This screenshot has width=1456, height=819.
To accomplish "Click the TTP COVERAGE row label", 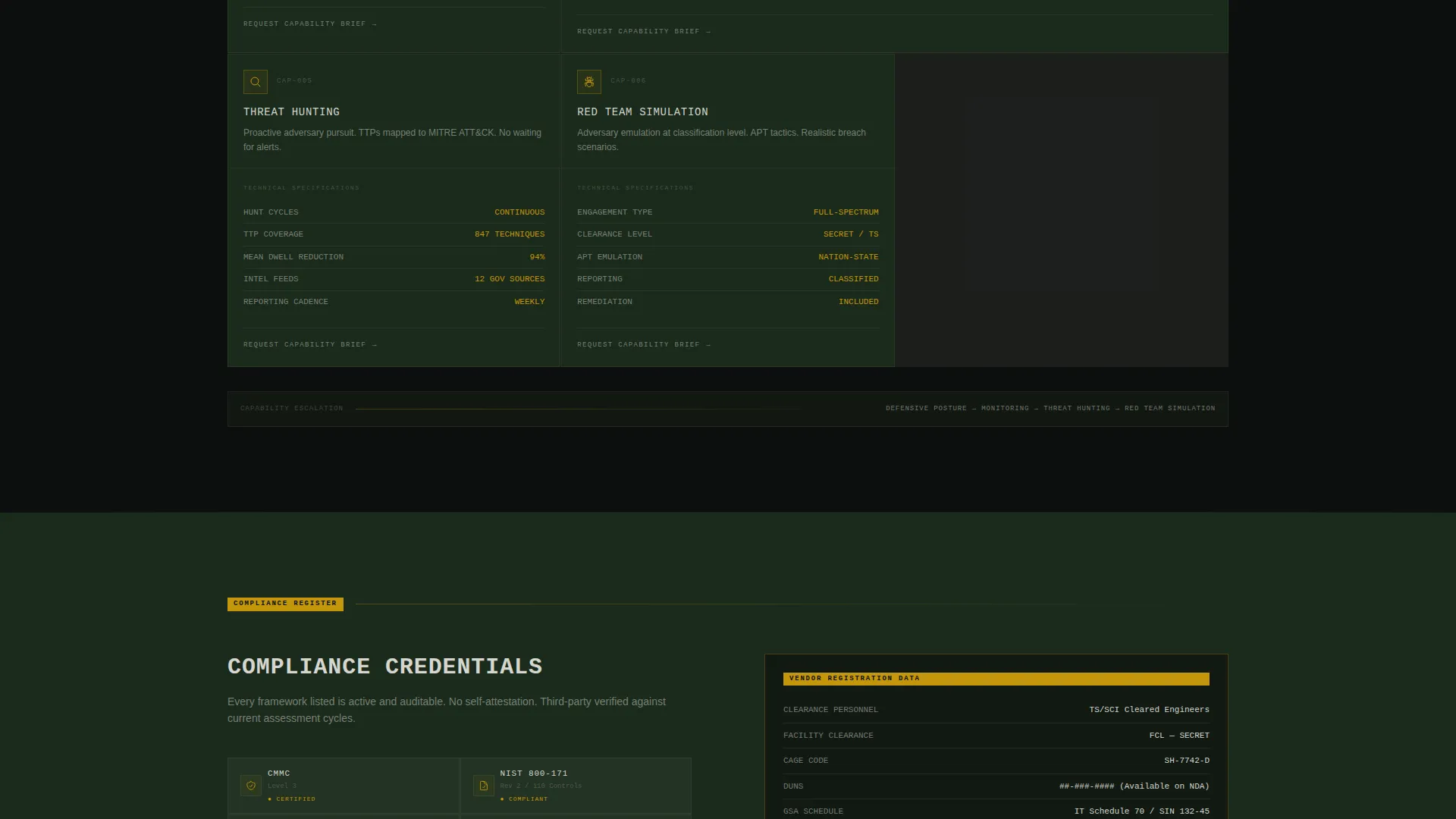I will point(273,234).
